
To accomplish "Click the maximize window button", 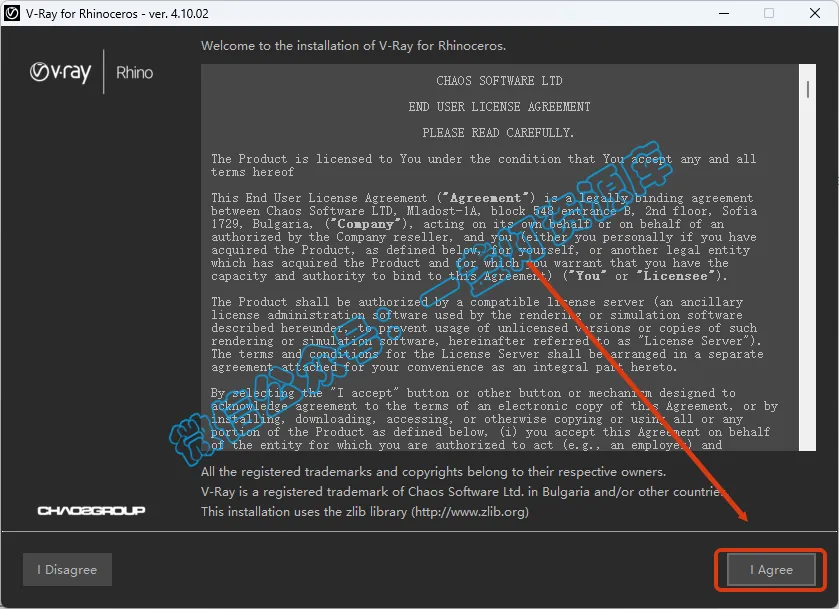I will click(x=769, y=13).
